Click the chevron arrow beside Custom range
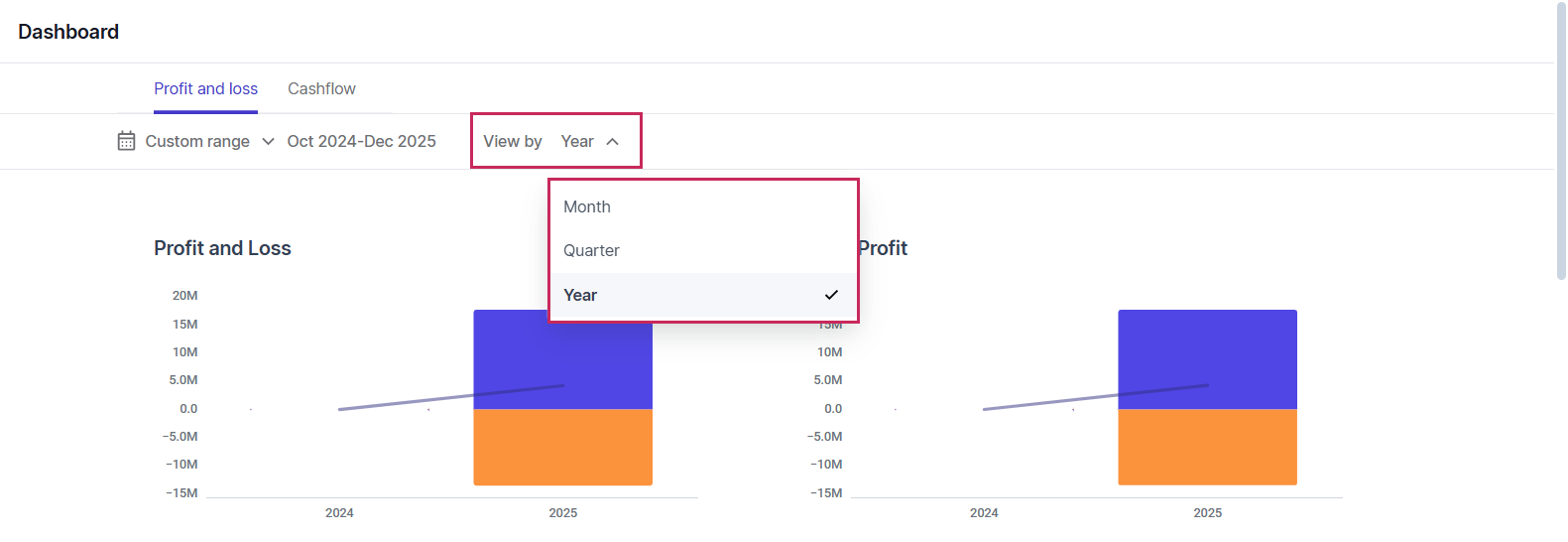 tap(268, 141)
